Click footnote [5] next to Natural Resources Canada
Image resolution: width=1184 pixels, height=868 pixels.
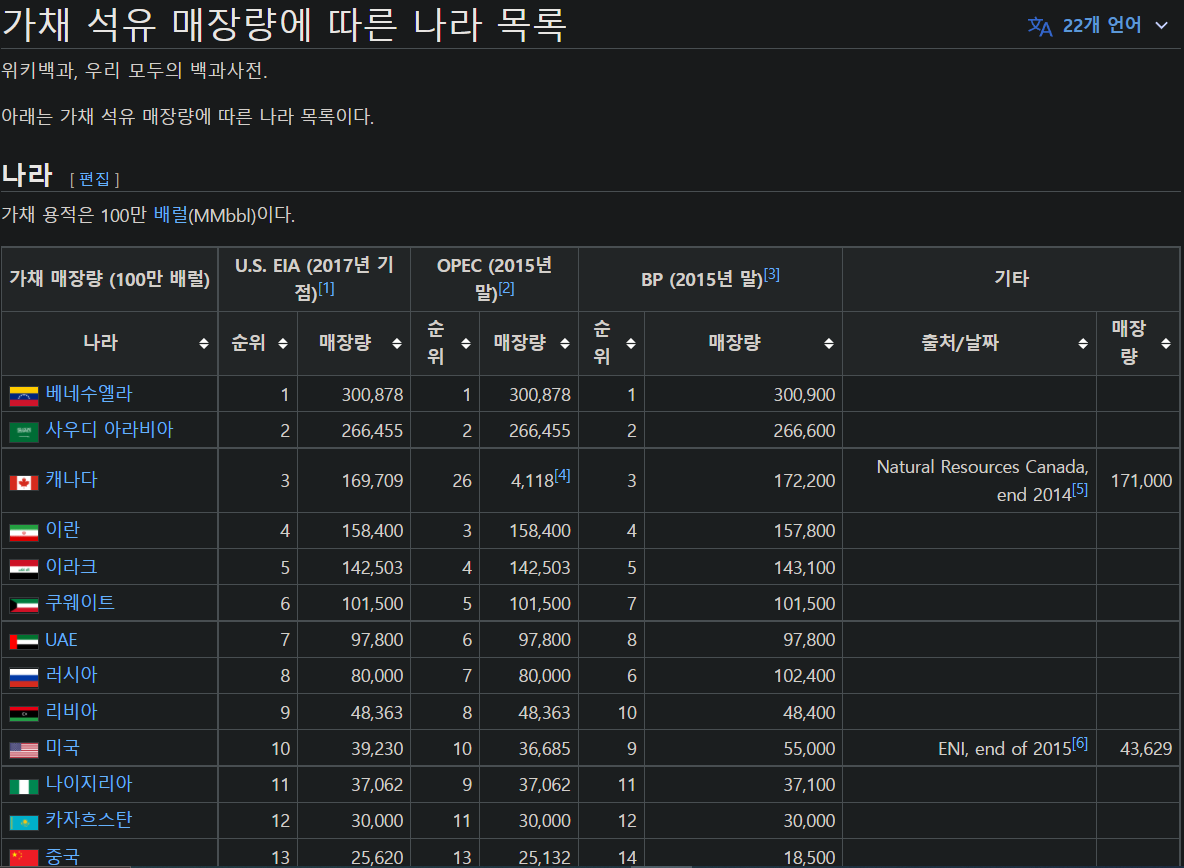pyautogui.click(x=1081, y=489)
